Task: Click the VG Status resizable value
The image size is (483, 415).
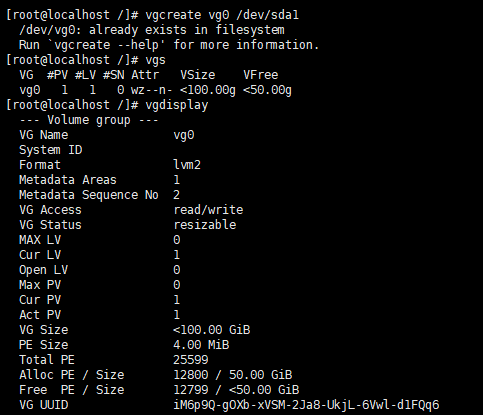Action: tap(205, 225)
